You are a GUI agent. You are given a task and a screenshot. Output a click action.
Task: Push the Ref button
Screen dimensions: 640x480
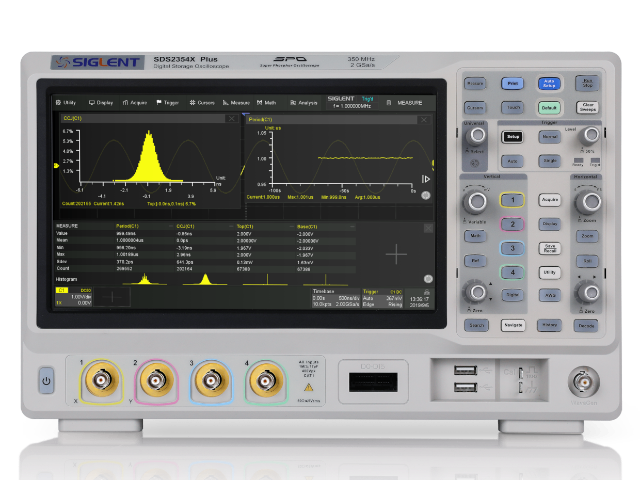click(475, 260)
